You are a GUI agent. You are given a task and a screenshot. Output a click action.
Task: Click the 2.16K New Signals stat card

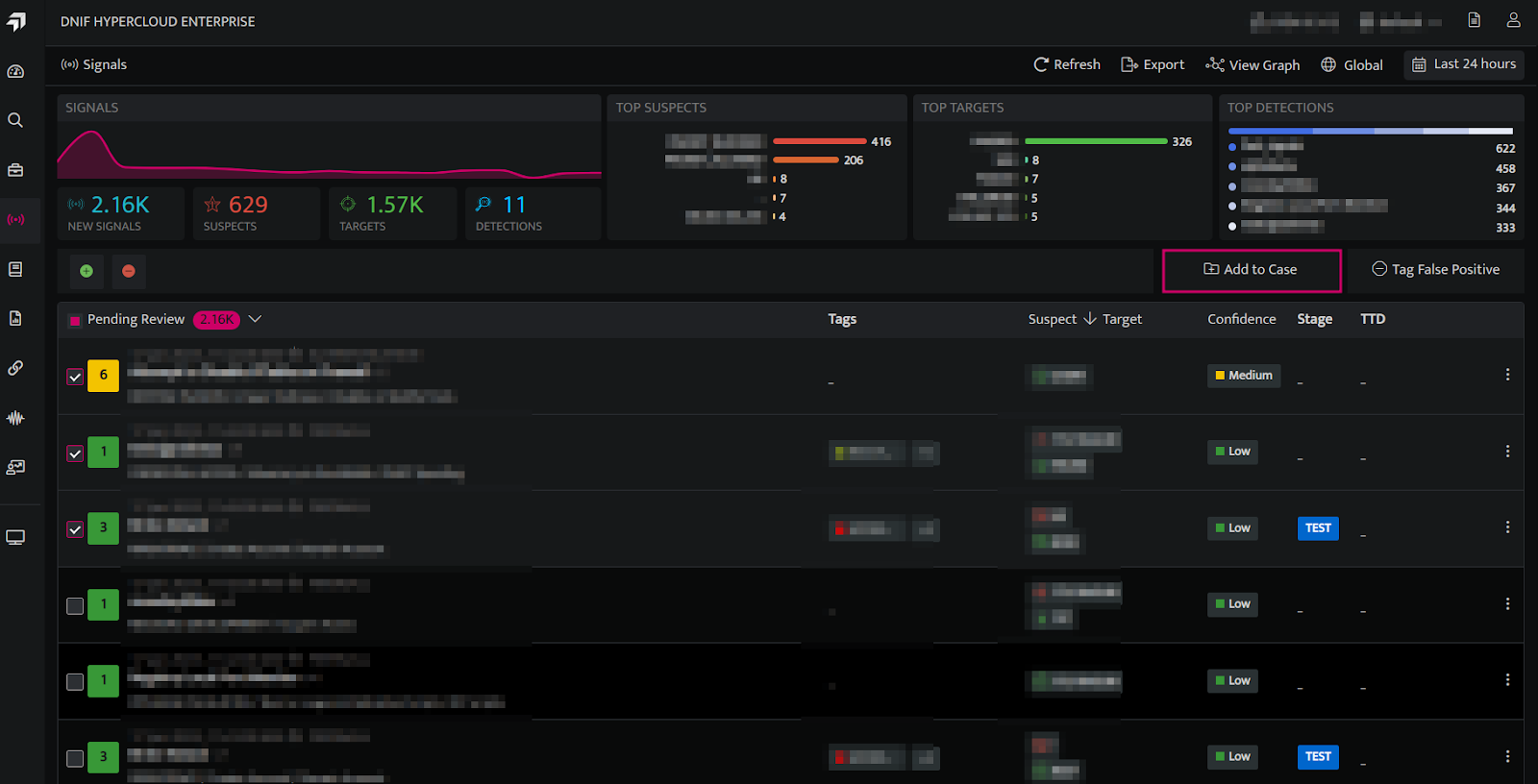(x=121, y=213)
